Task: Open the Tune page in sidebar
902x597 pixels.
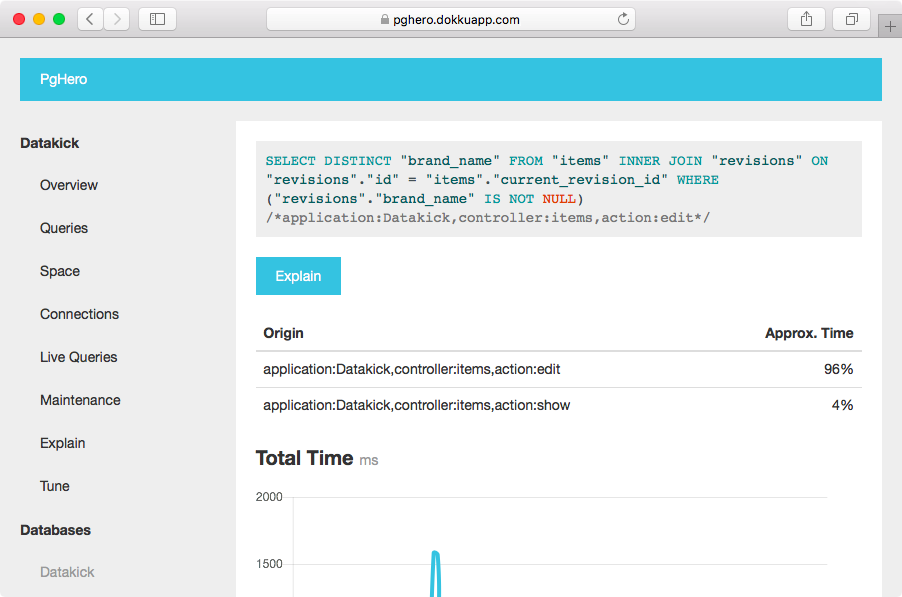Action: [x=55, y=487]
